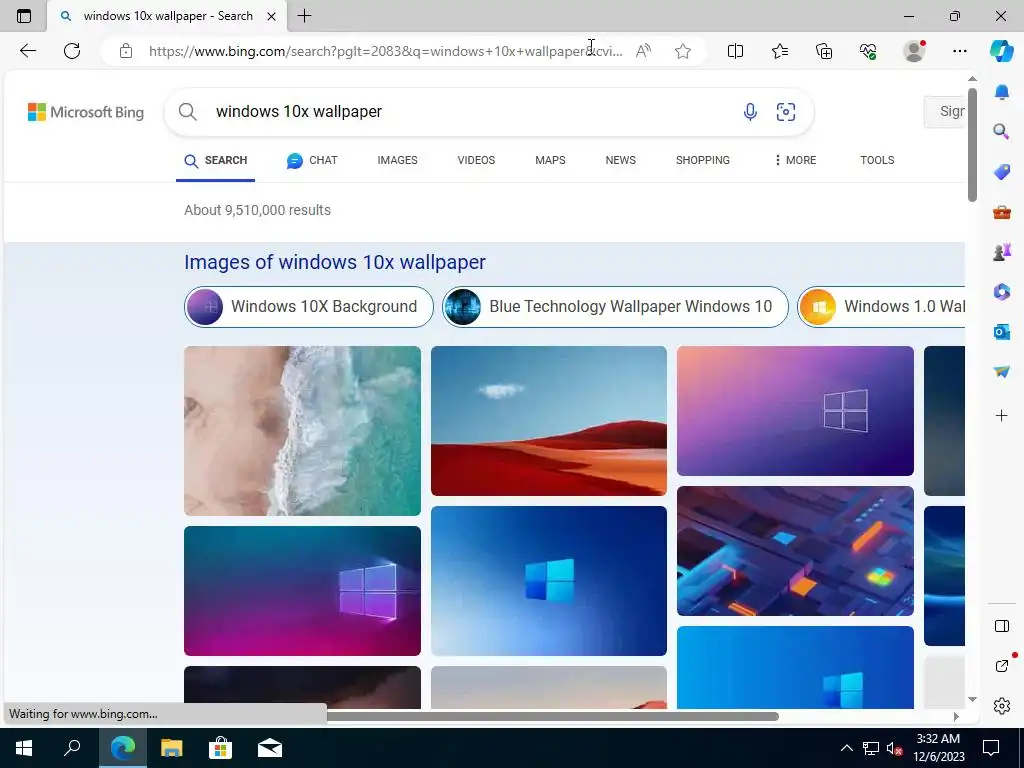Click the sidebar notifications bell icon
This screenshot has width=1024, height=768.
point(1001,92)
